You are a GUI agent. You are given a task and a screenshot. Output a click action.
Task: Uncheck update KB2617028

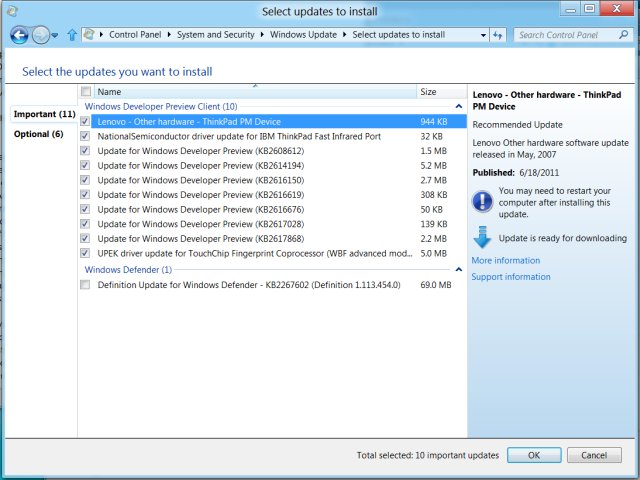pos(85,224)
